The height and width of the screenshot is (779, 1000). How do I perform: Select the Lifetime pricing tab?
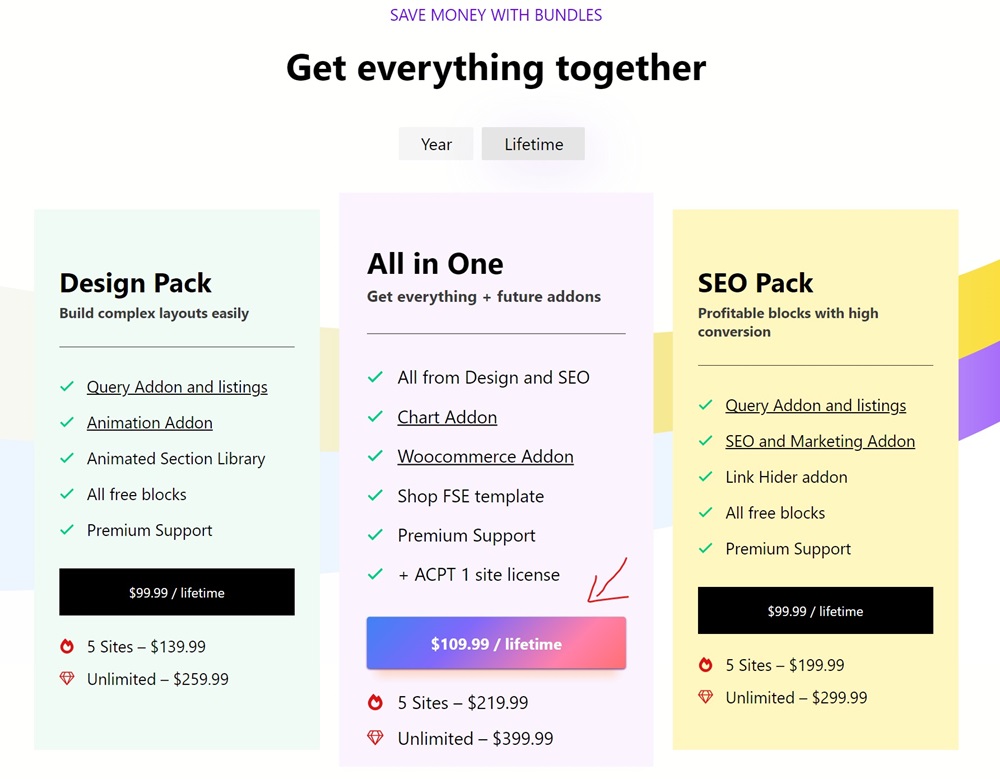[533, 144]
